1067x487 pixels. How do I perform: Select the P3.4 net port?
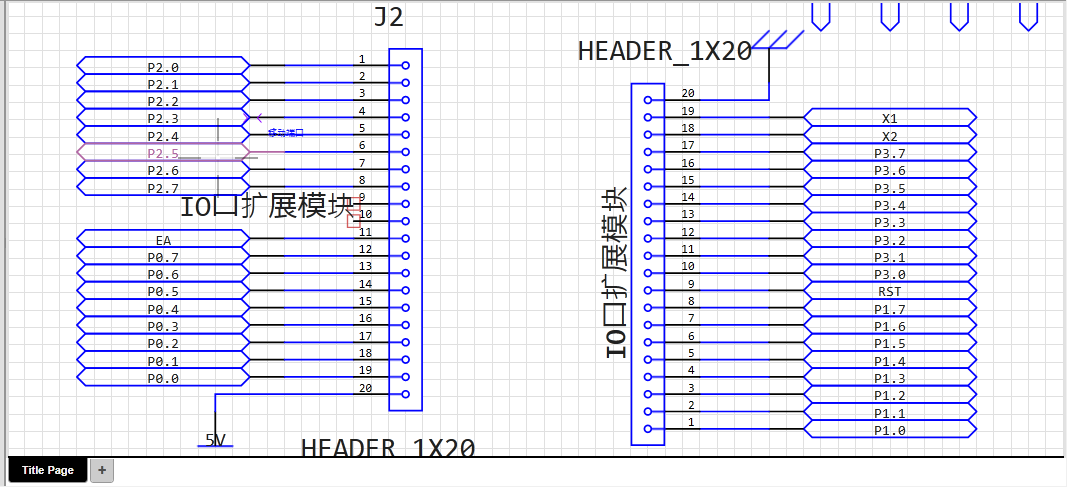click(x=890, y=204)
